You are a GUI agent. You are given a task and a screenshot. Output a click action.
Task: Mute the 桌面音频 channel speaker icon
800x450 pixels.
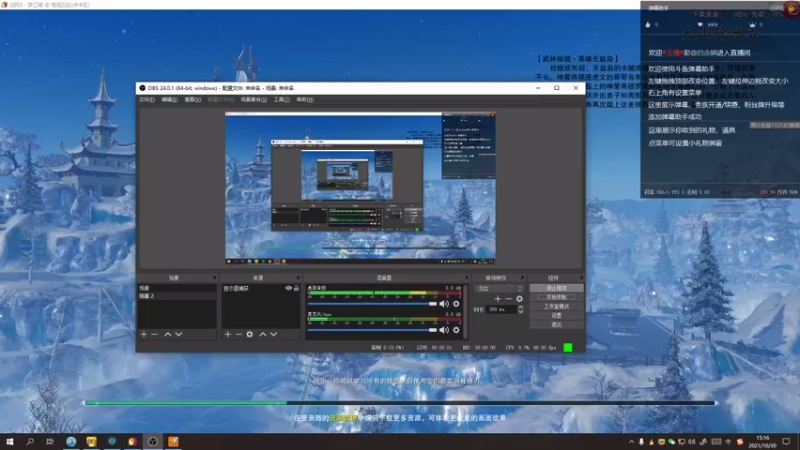[x=444, y=304]
